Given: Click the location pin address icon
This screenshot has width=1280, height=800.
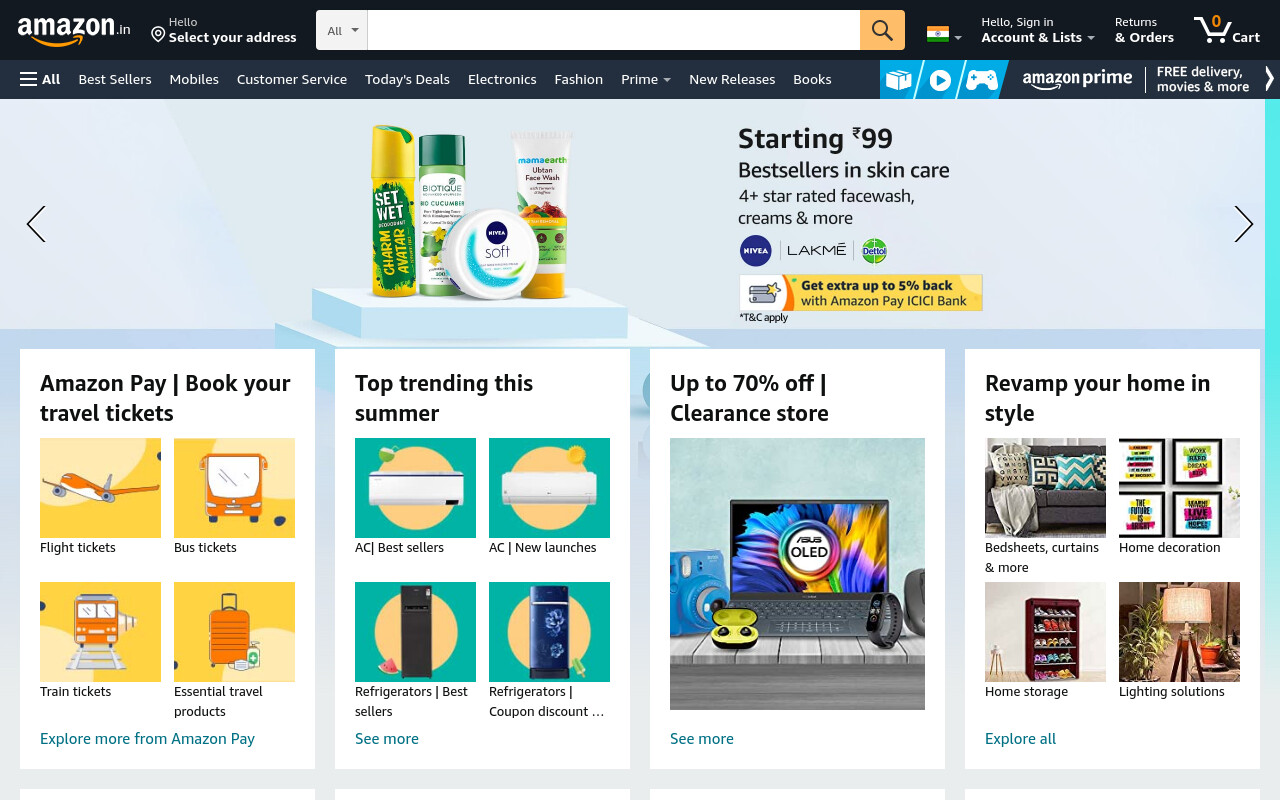Looking at the screenshot, I should 158,35.
